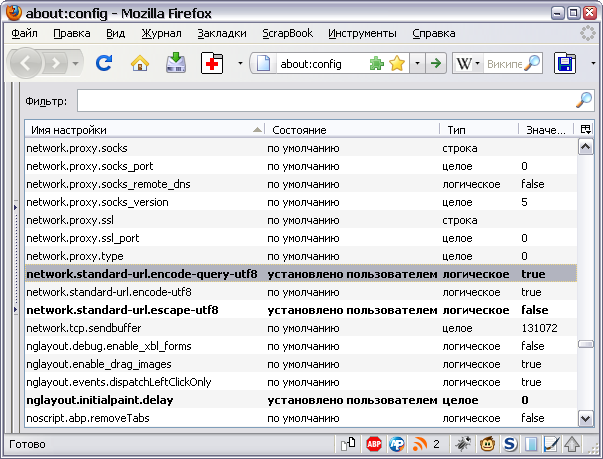Select nglayout.debug.enable_xbl_forms row
The width and height of the screenshot is (603, 459).
pyautogui.click(x=301, y=346)
